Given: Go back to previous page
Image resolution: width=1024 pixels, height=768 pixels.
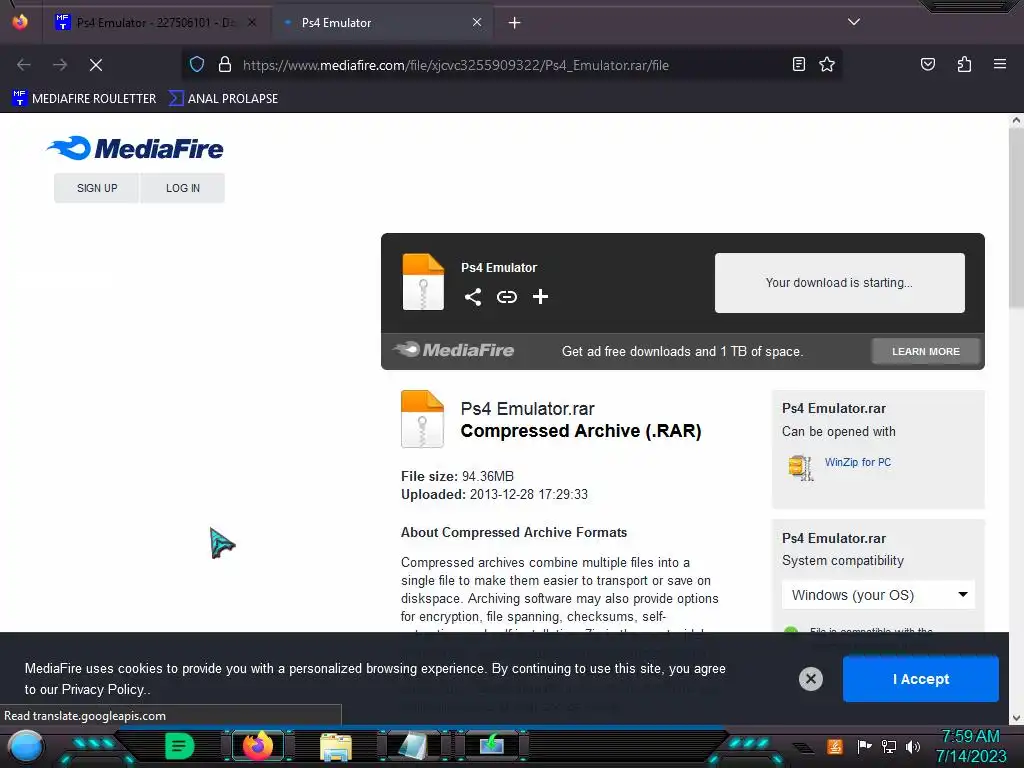Looking at the screenshot, I should pyautogui.click(x=24, y=65).
